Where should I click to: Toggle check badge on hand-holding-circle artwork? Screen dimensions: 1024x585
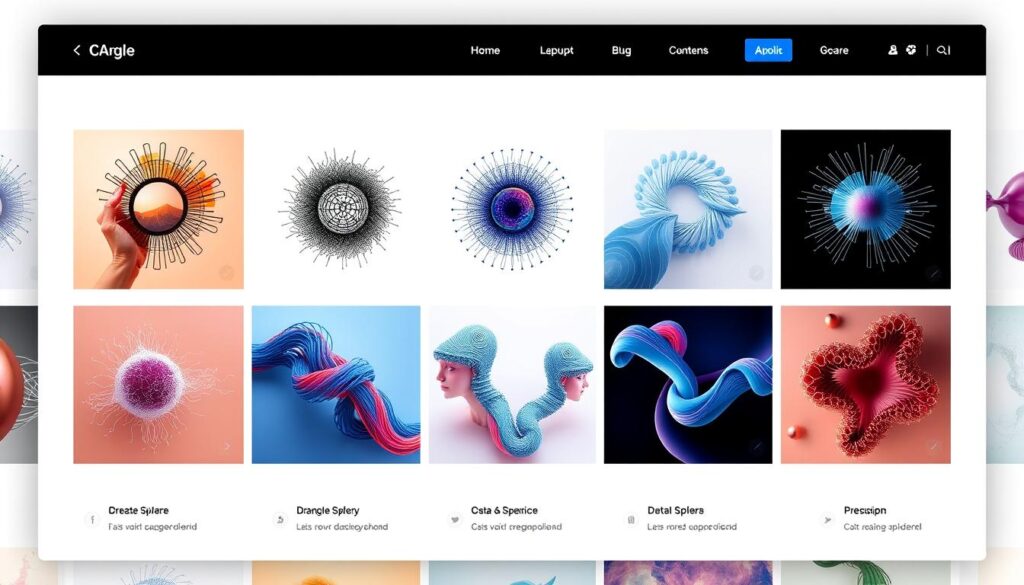227,272
